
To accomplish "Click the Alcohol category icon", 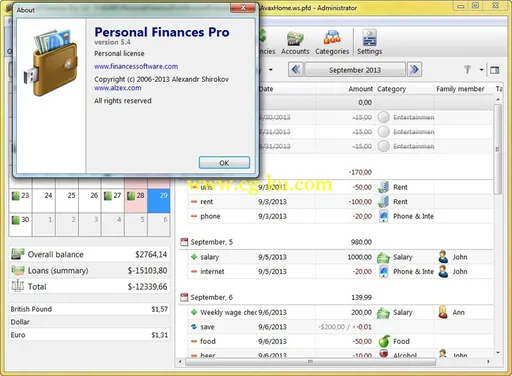I will click(x=384, y=353).
